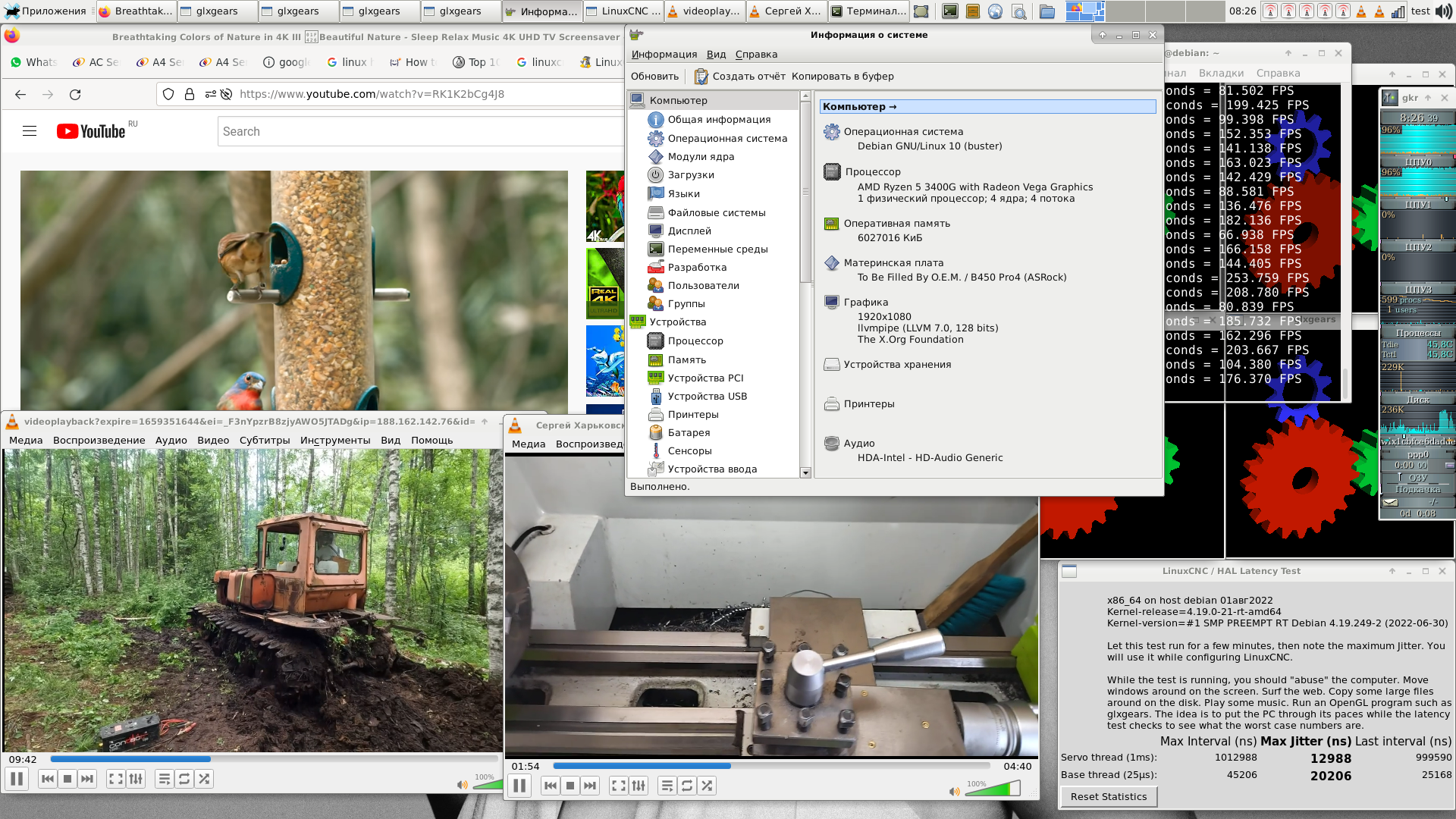Image resolution: width=1456 pixels, height=819 pixels.
Task: Click the Создать отчёт report icon
Action: 701,77
